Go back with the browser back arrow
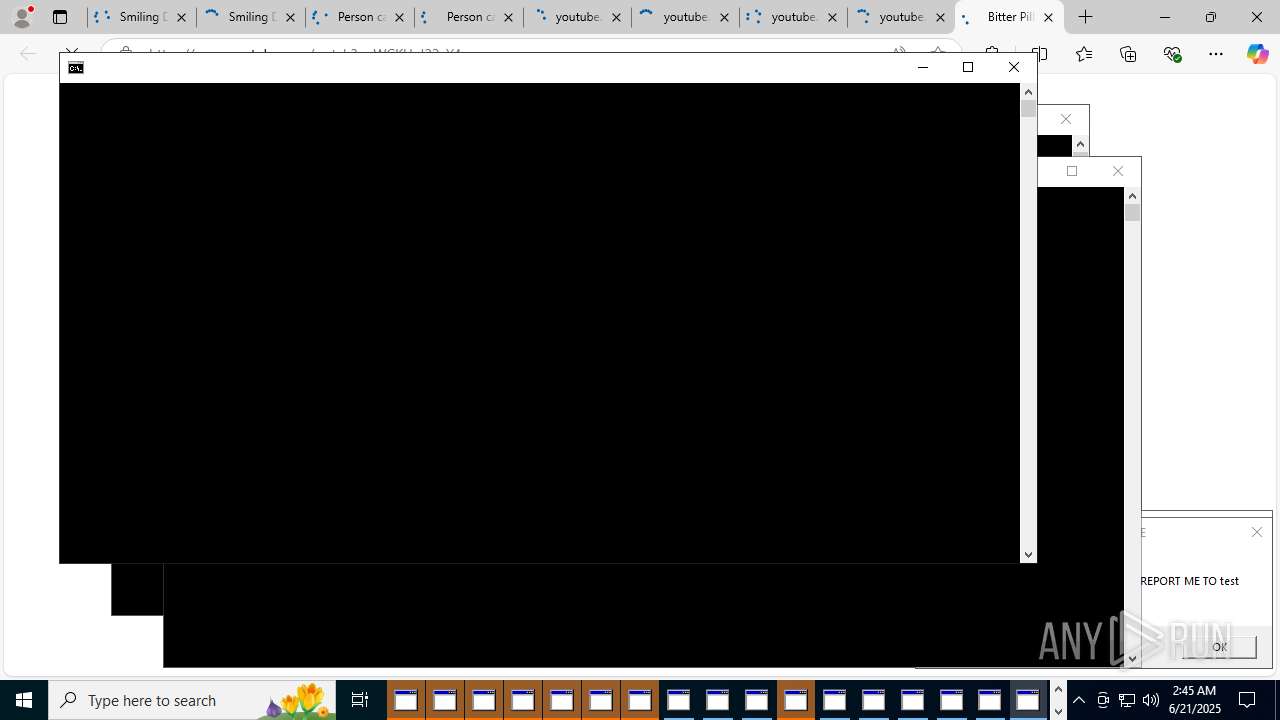Screen dimensions: 1280x720 click(x=28, y=54)
